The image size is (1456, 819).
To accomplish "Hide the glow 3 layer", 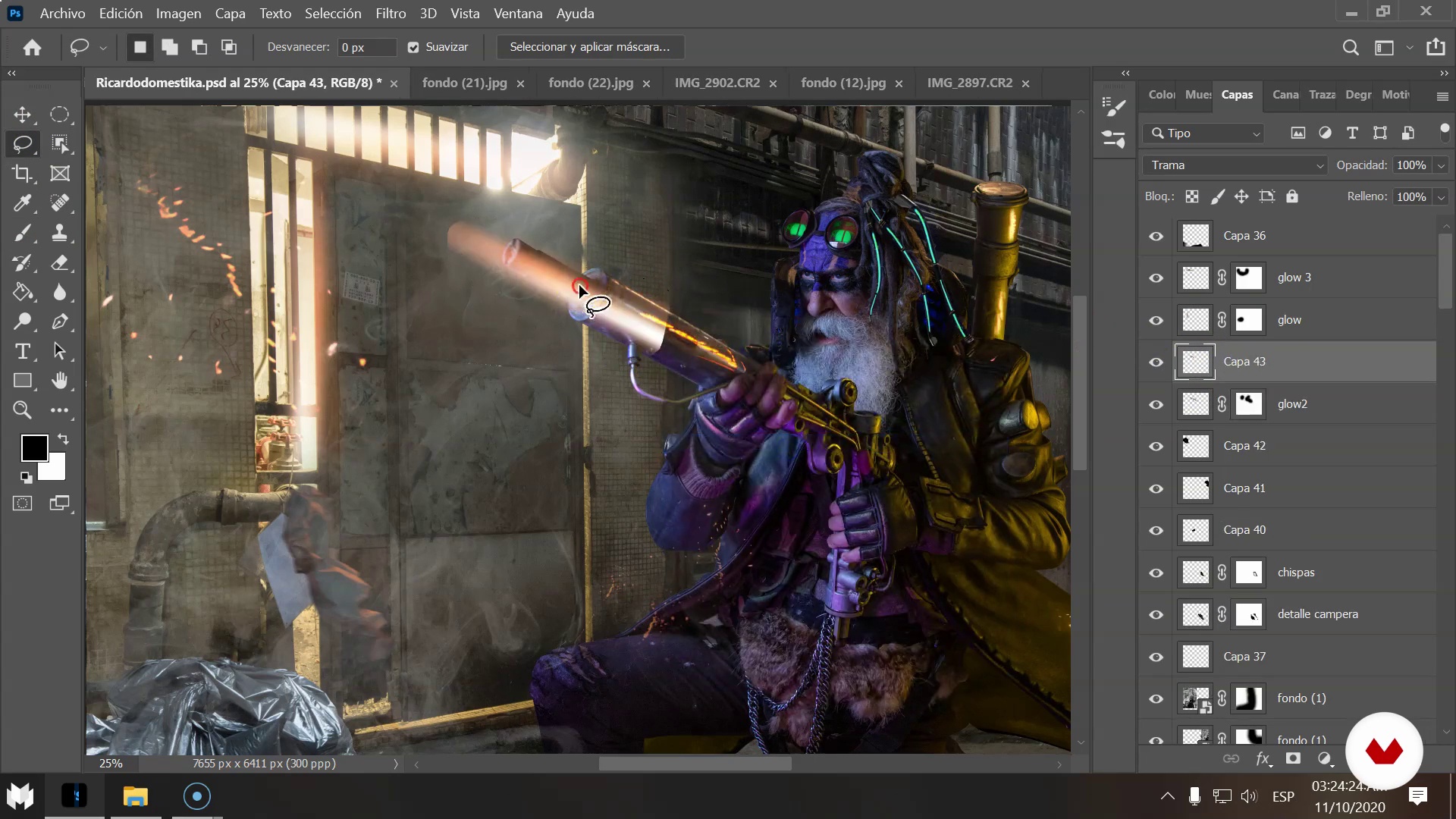I will (1156, 278).
